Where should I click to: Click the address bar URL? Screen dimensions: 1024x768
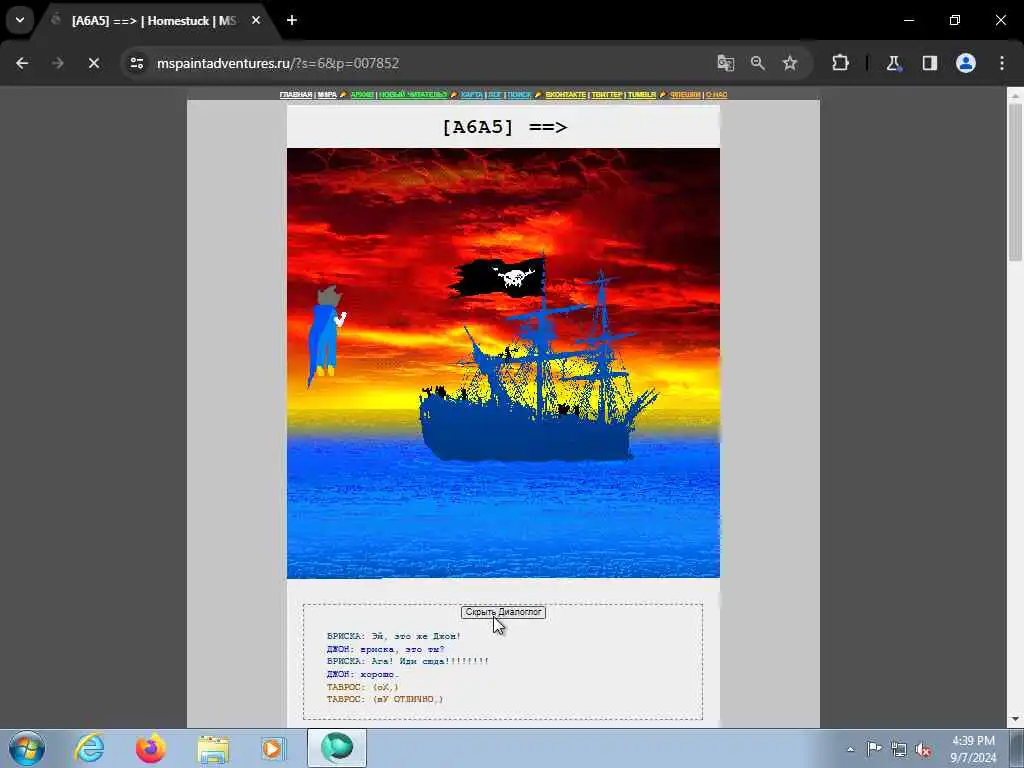point(278,63)
